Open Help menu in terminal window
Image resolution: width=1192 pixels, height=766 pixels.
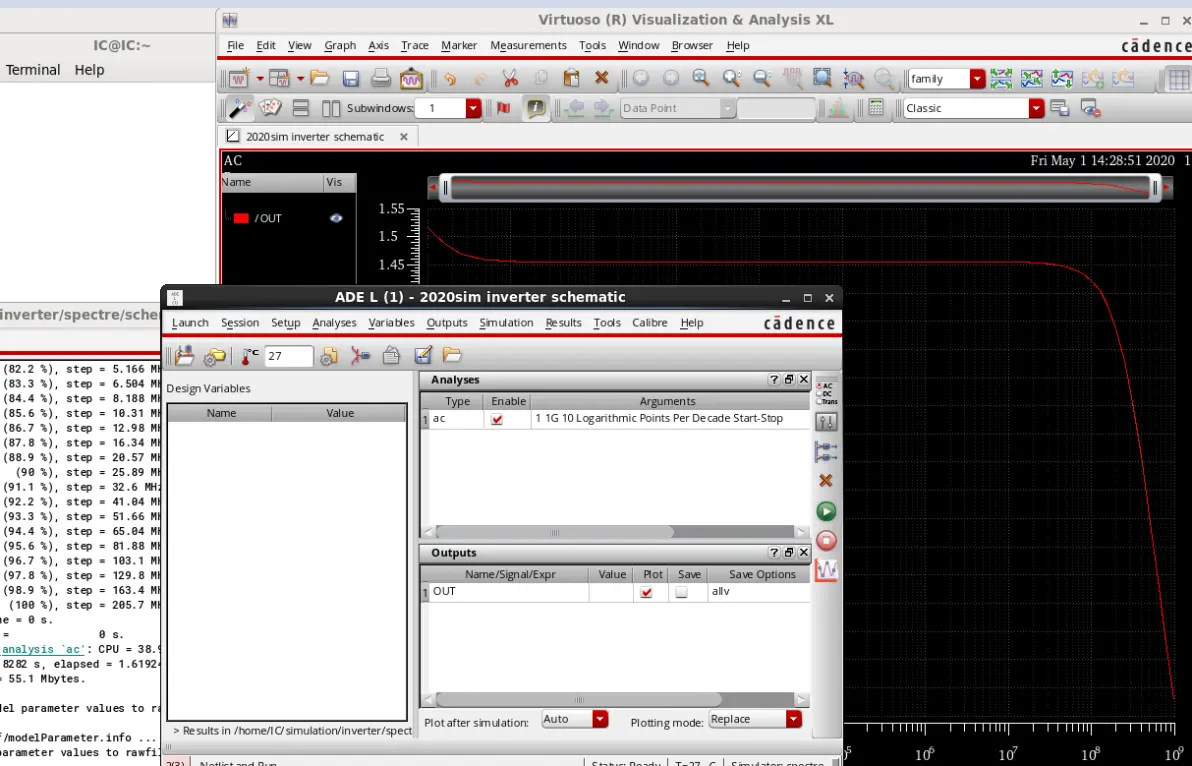tap(89, 70)
